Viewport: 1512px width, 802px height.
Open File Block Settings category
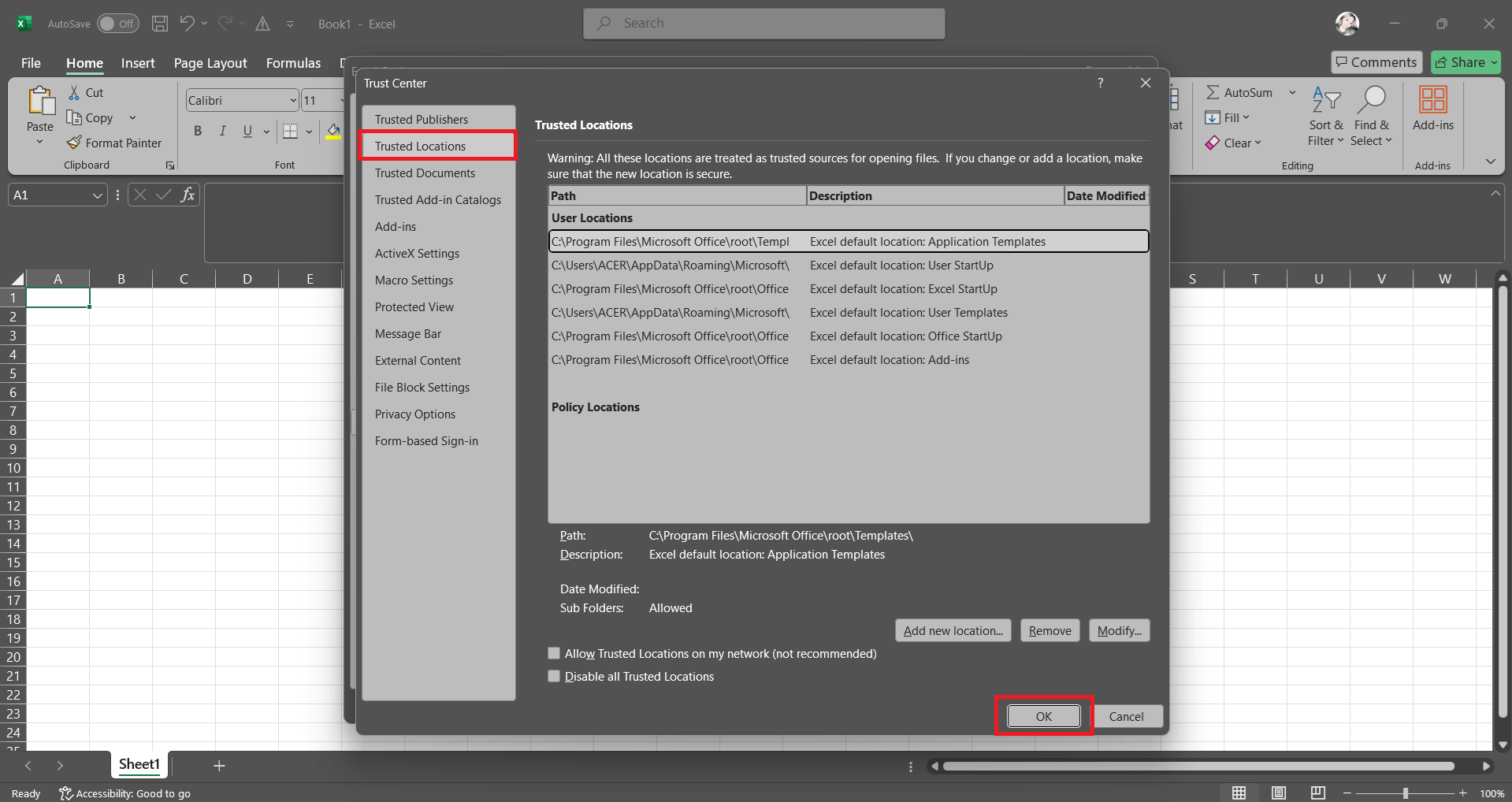[x=438, y=388]
